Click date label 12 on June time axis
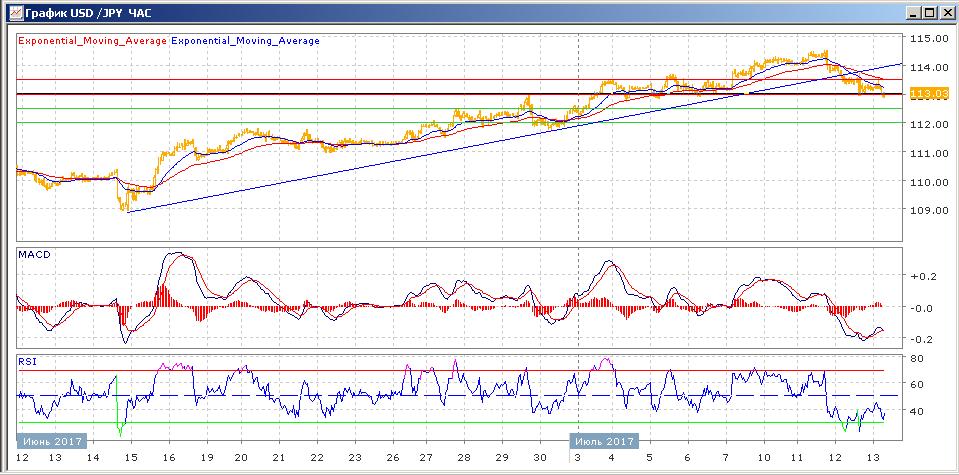This screenshot has height=475, width=959. (23, 458)
